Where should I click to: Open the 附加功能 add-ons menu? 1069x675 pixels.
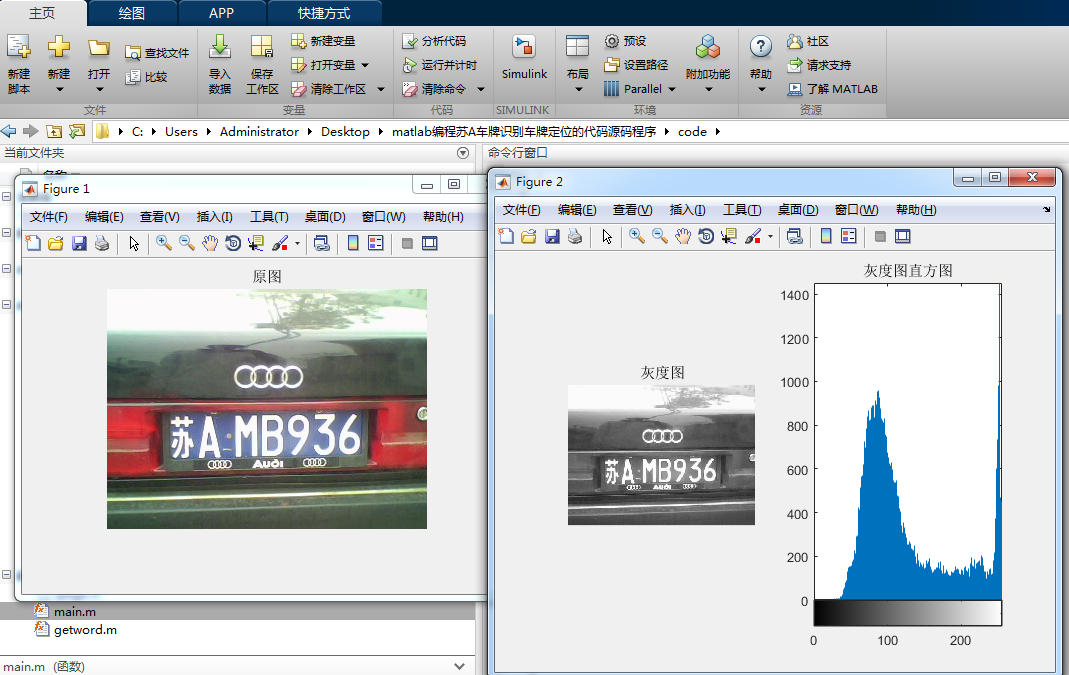tap(708, 64)
